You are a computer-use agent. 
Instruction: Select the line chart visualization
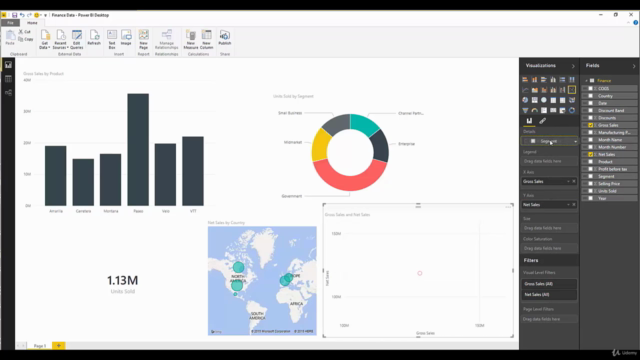525,90
